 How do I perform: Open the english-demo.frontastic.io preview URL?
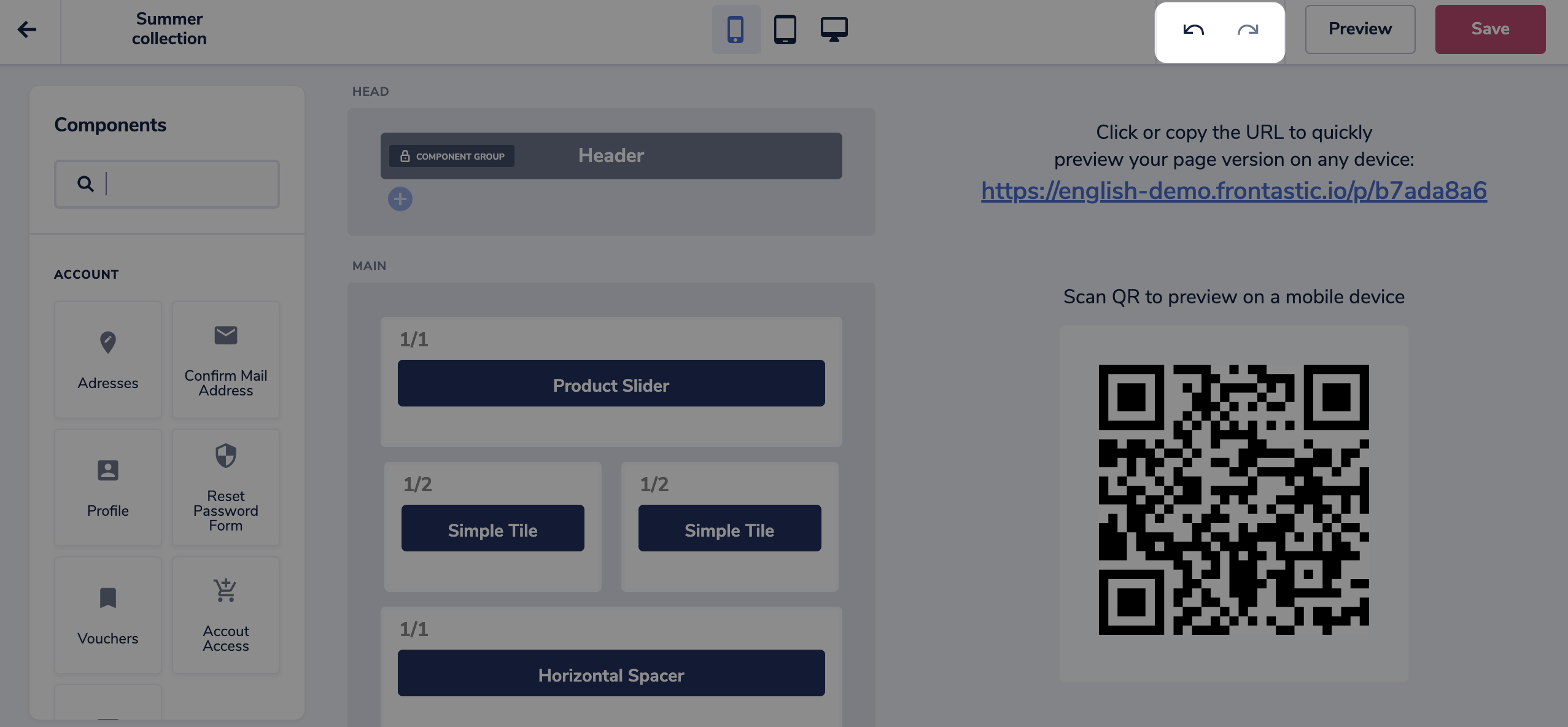coord(1234,191)
